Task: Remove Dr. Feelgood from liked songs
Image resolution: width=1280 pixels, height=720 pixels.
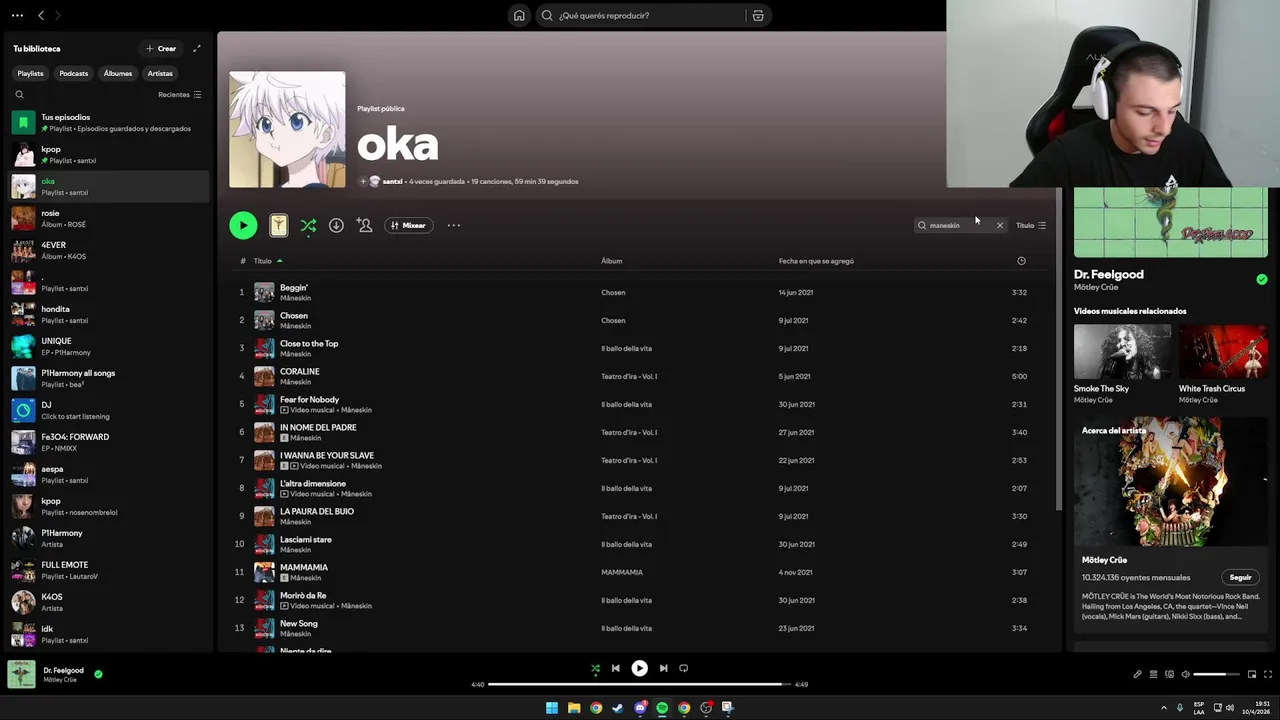Action: [x=98, y=674]
